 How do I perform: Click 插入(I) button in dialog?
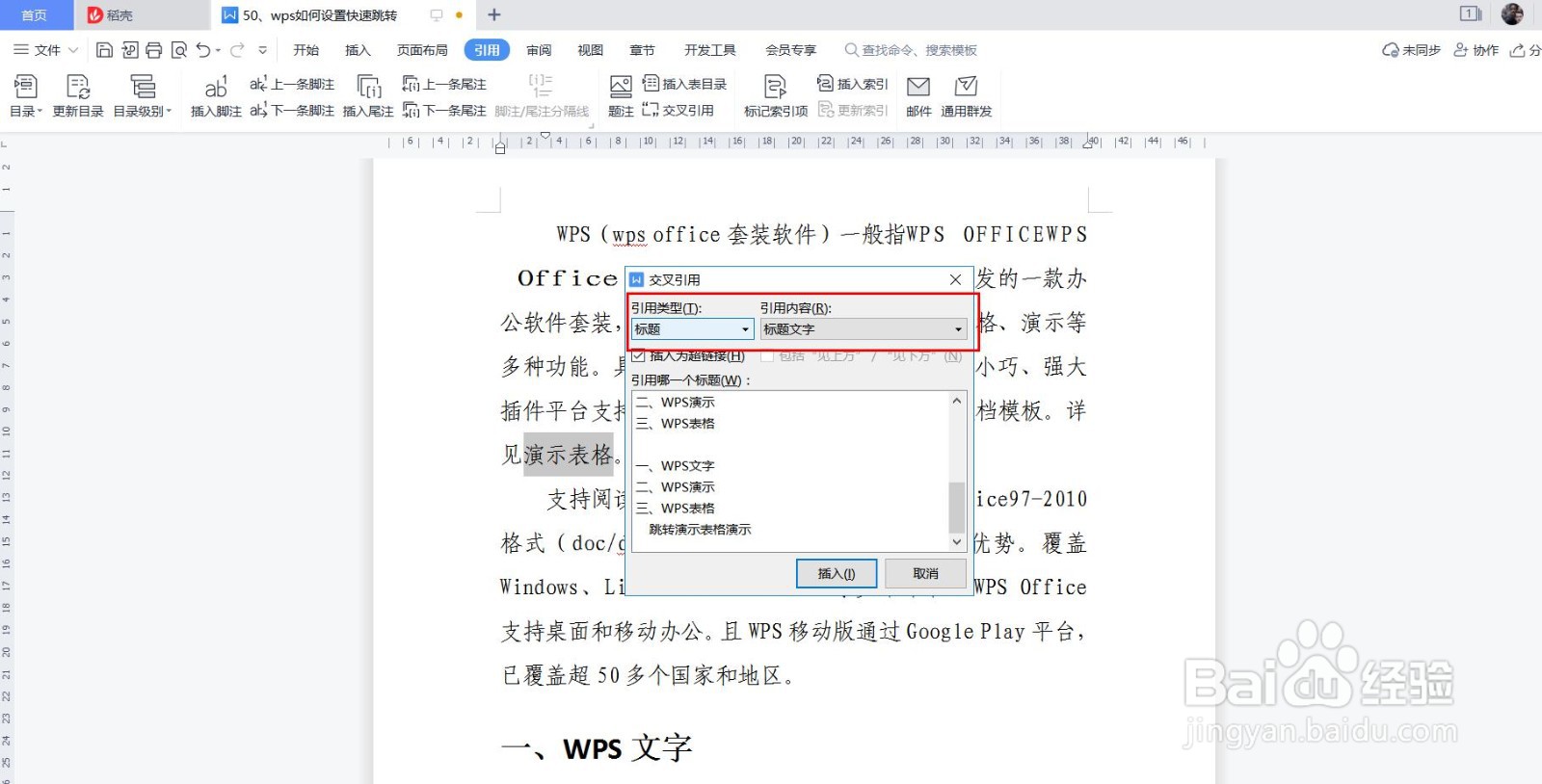coord(837,573)
